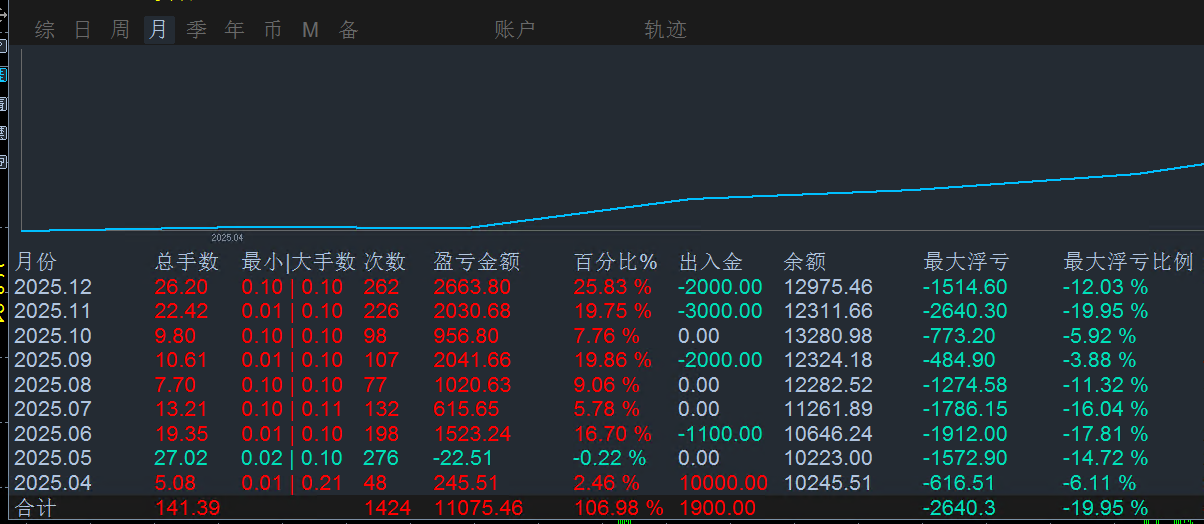Click total lots 141.39 in 合计 row
The width and height of the screenshot is (1204, 524).
tap(188, 508)
